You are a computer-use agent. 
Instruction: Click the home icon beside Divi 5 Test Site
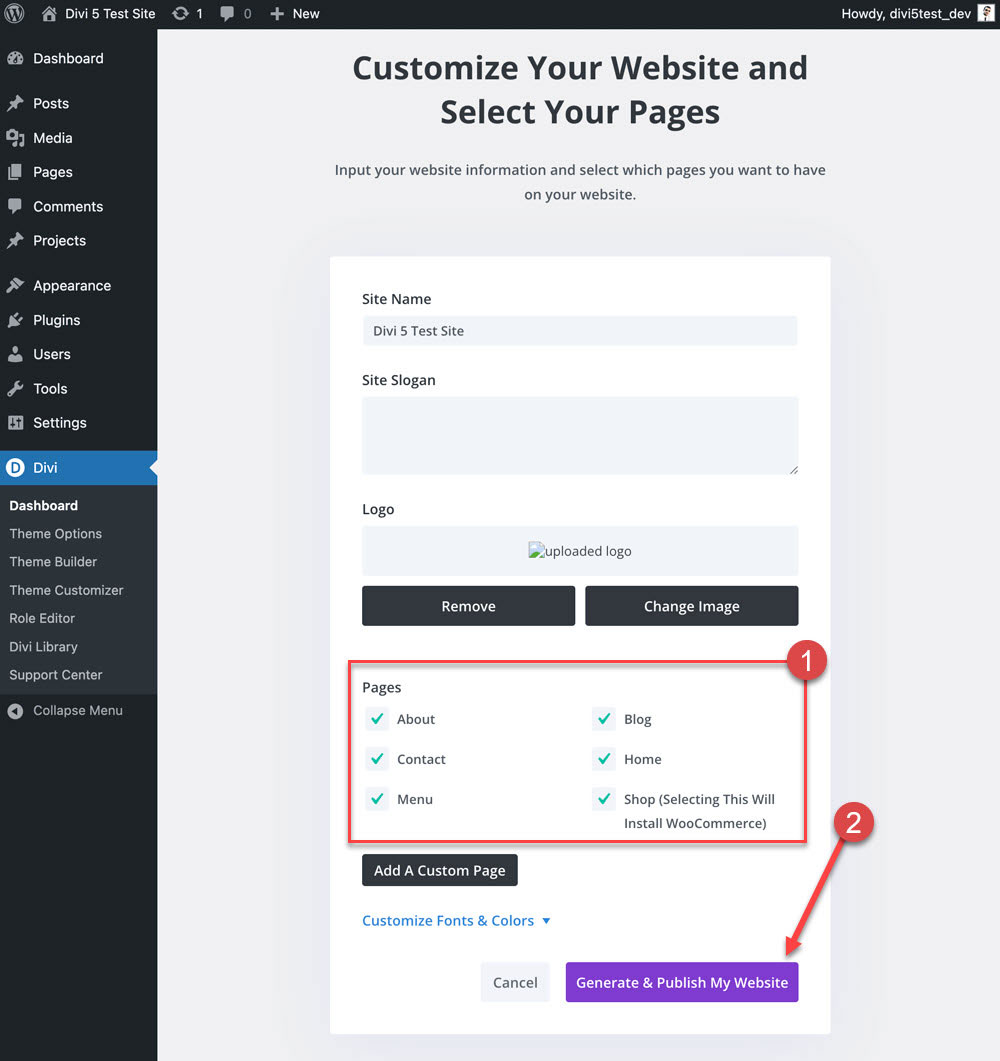(49, 14)
